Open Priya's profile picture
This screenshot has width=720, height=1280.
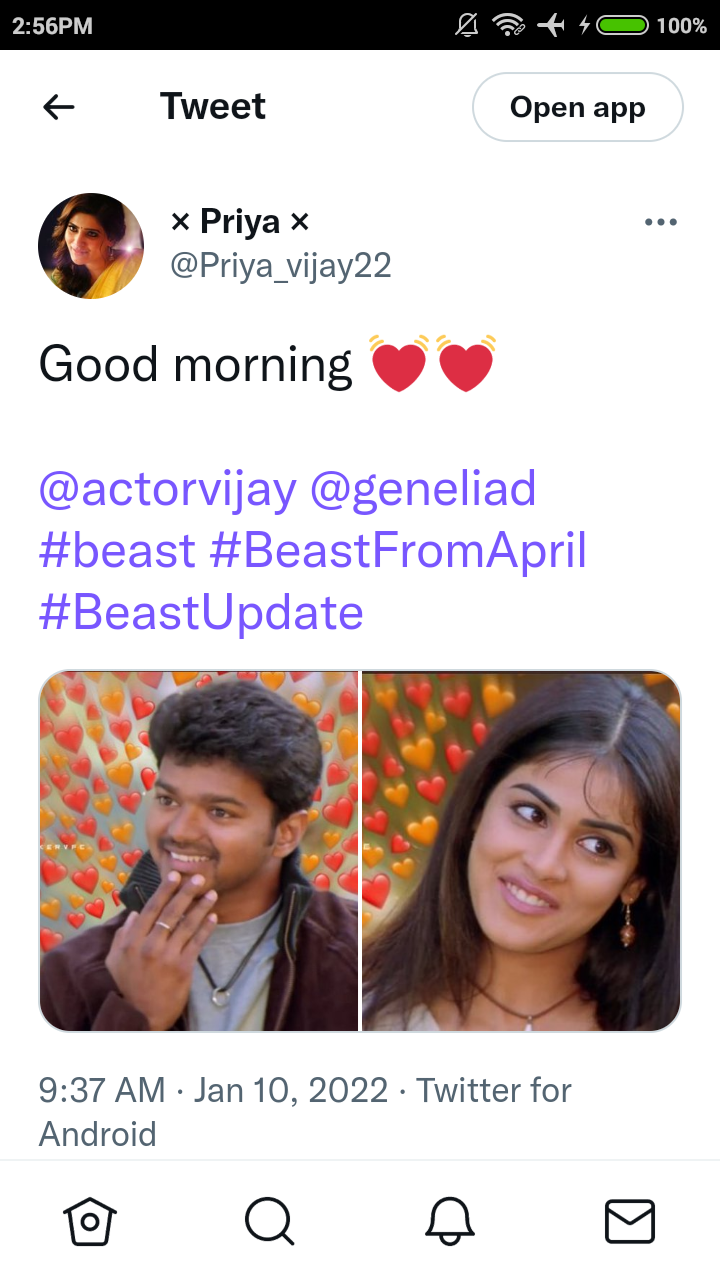(91, 246)
